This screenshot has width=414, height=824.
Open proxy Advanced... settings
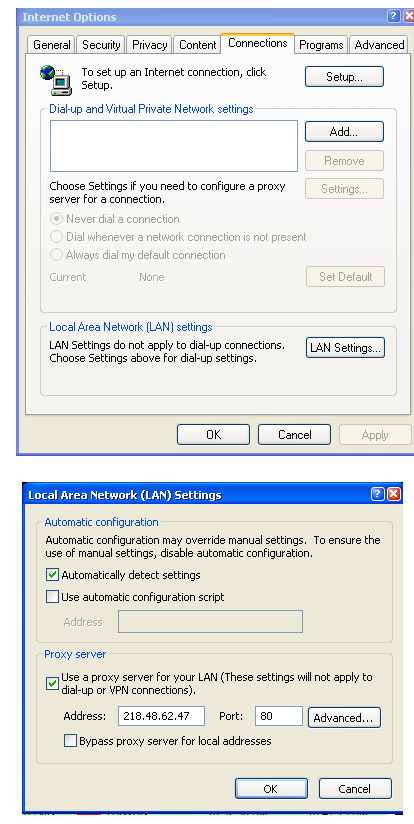click(x=344, y=718)
